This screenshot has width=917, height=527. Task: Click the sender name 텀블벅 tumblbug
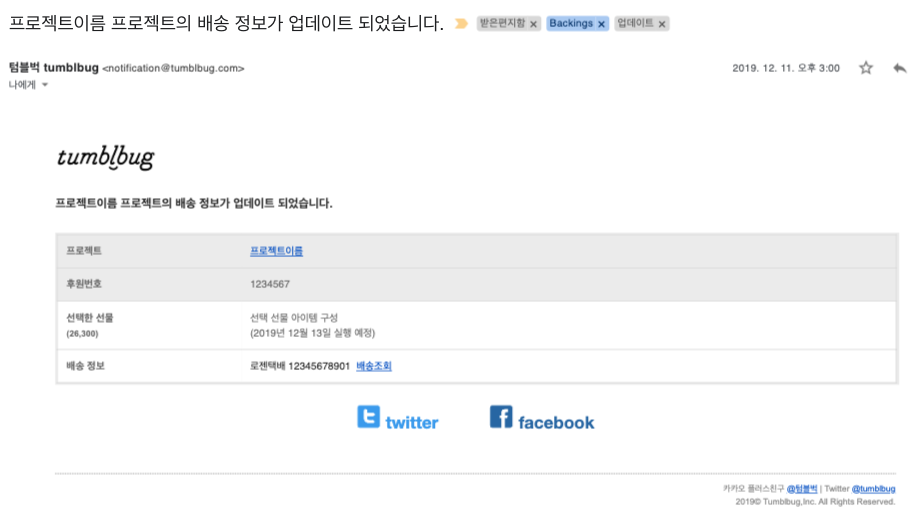53,68
